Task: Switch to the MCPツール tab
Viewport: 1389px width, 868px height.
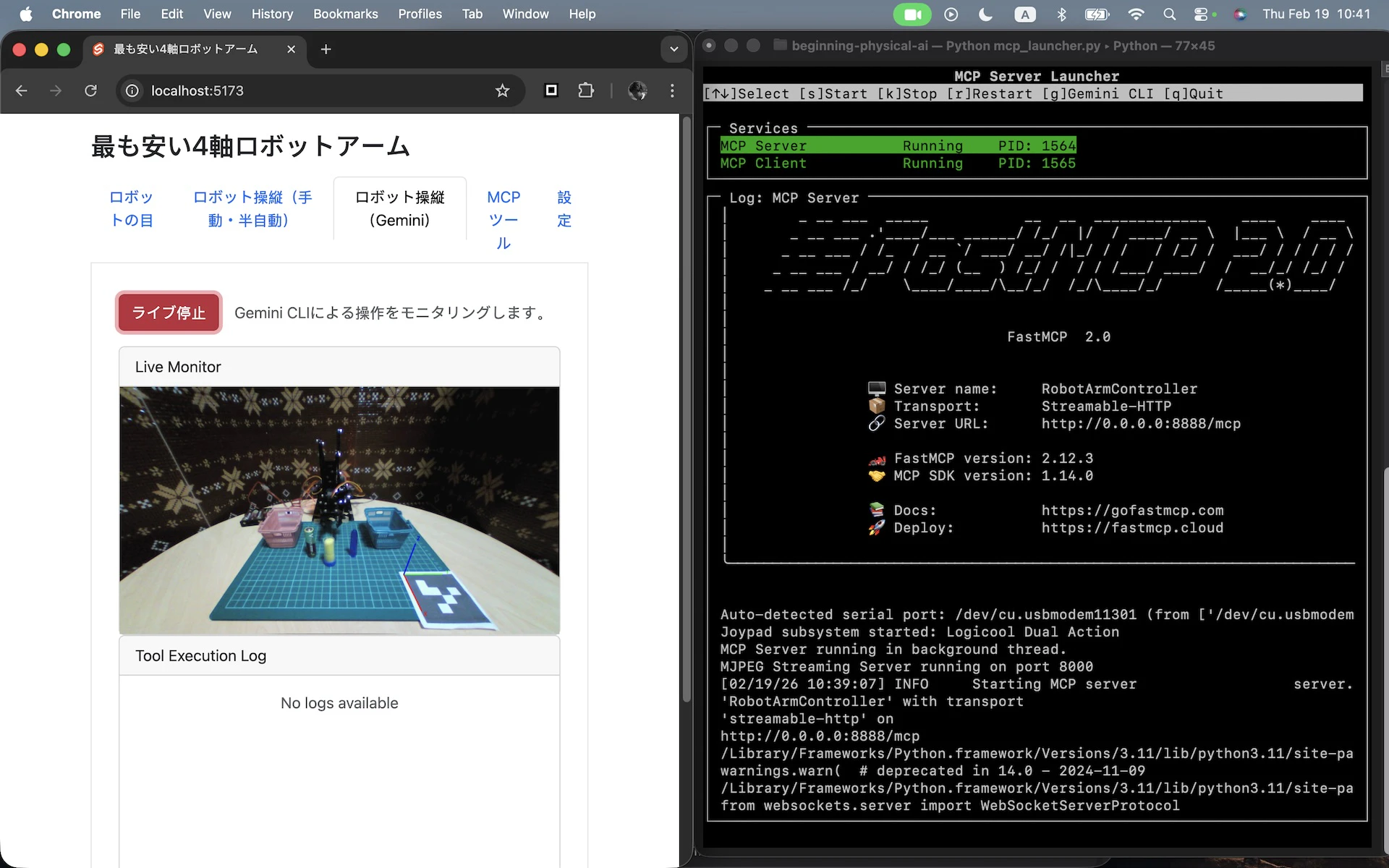Action: coord(504,220)
